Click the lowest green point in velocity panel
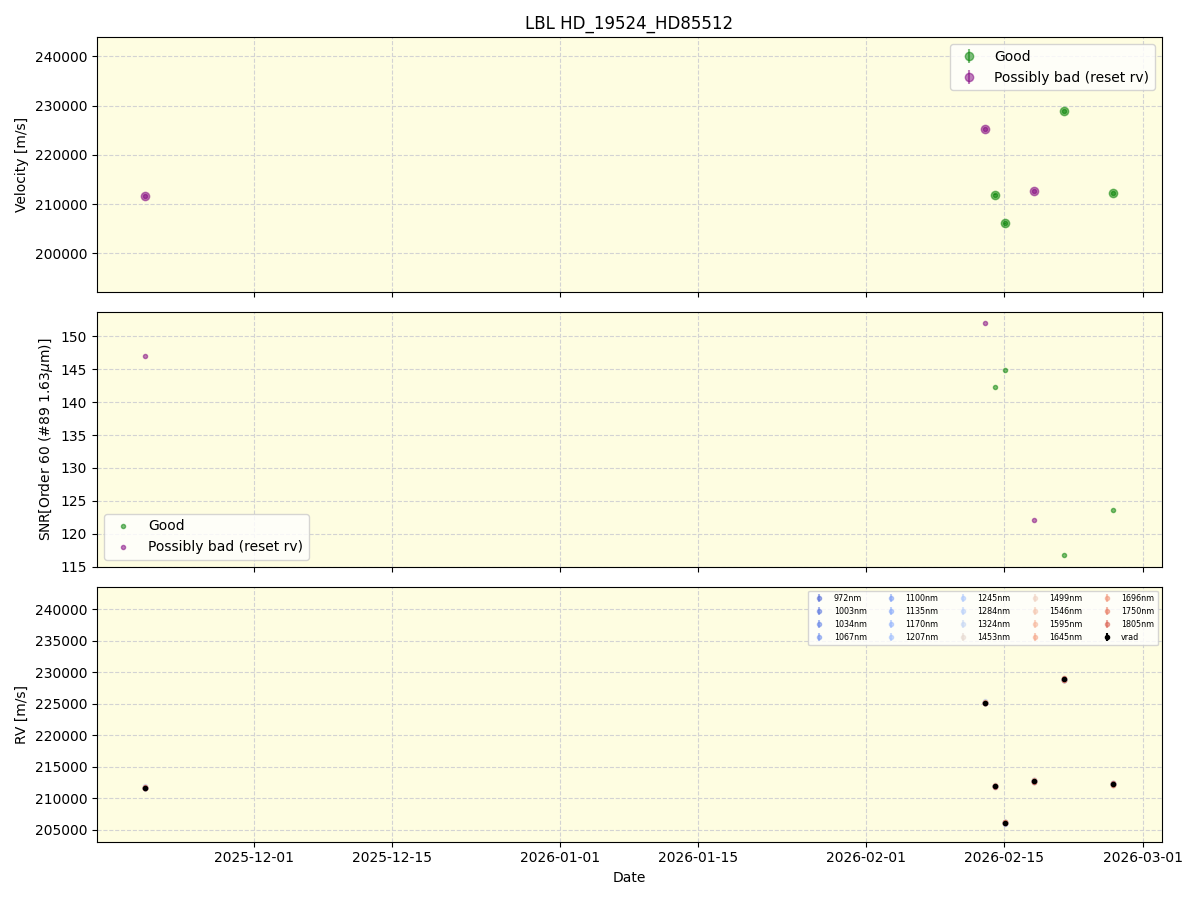Viewport: 1200px width, 900px height. point(1005,223)
